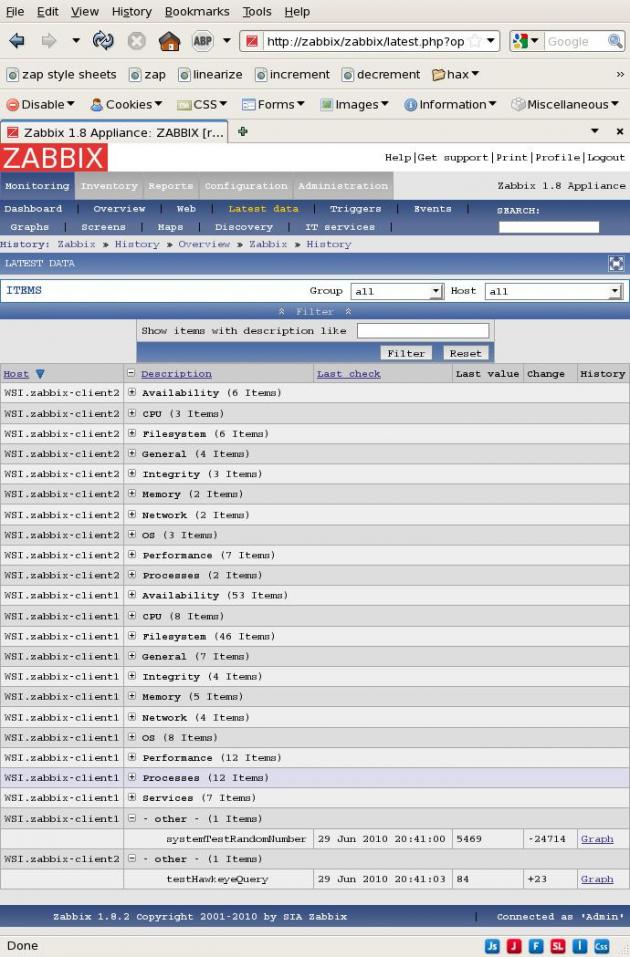Click the decrement bookmarklet
This screenshot has width=630, height=957.
[x=381, y=74]
